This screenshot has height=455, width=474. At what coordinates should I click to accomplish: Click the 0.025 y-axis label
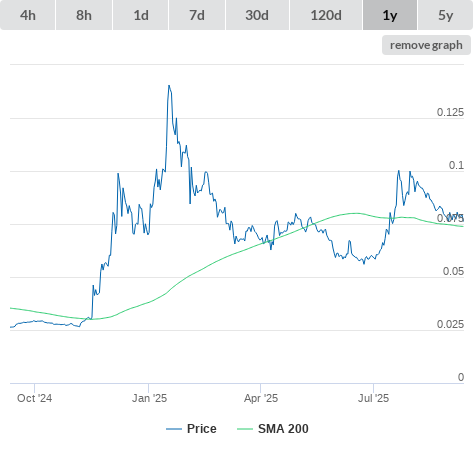point(450,324)
